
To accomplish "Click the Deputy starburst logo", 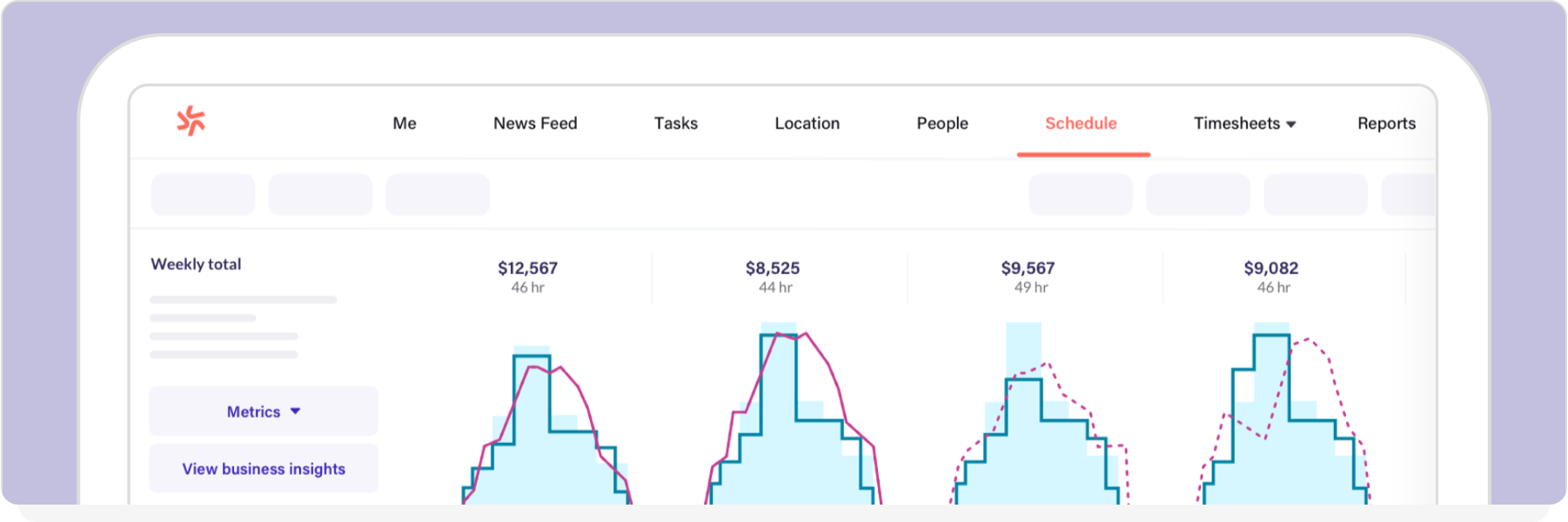I will [191, 121].
